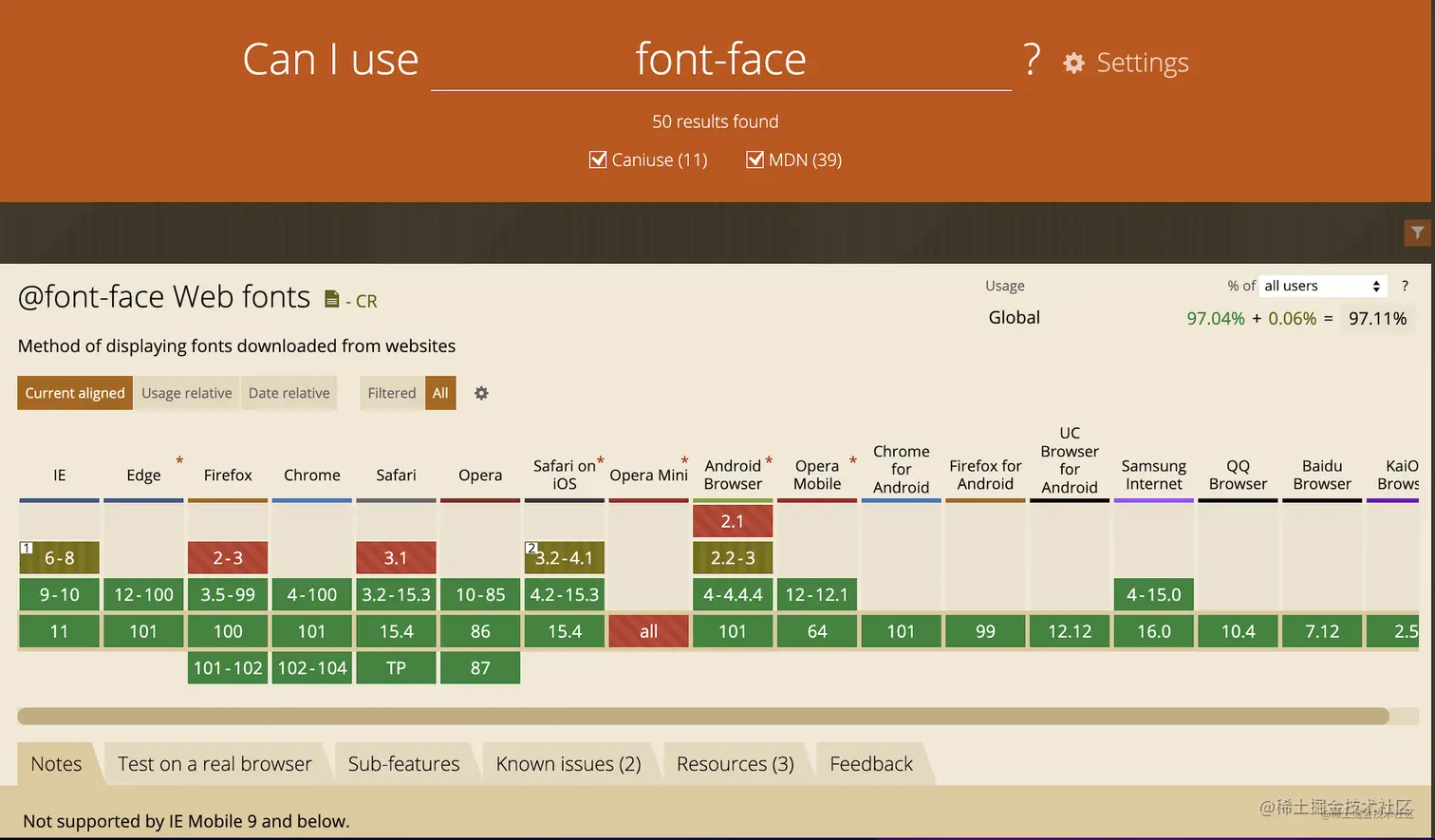
Task: Click the Opera Mini all cell
Action: click(x=648, y=631)
